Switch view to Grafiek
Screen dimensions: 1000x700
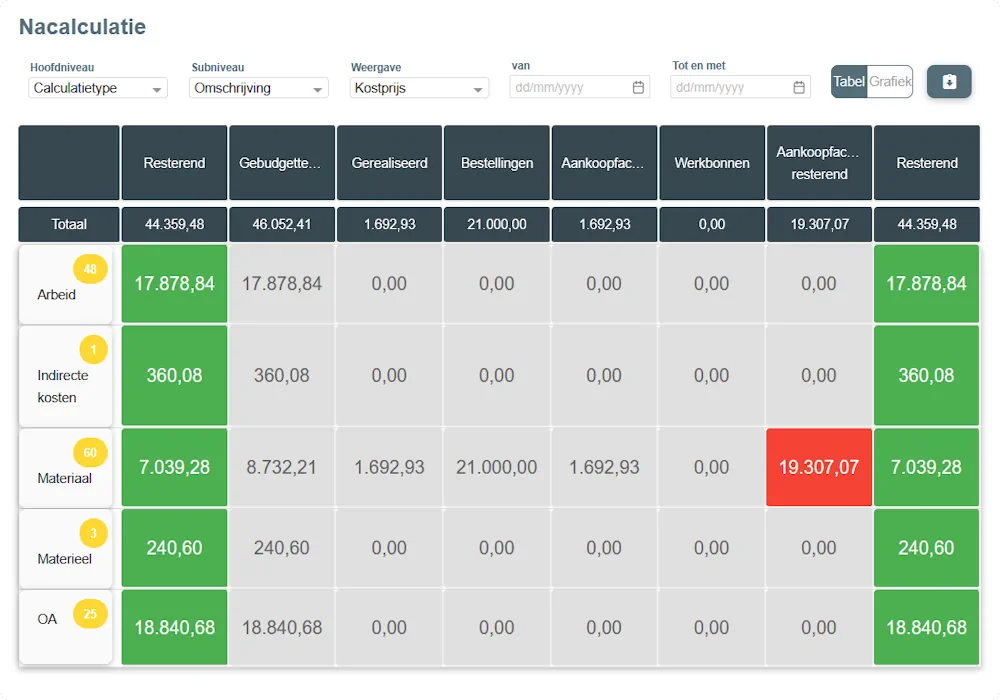(x=890, y=82)
